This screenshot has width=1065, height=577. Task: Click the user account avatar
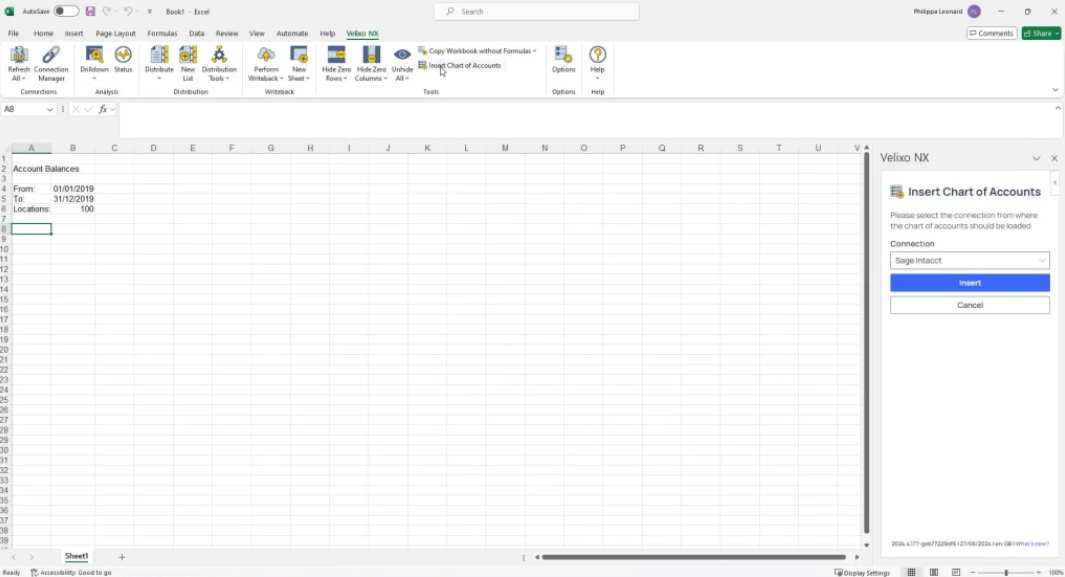[975, 12]
